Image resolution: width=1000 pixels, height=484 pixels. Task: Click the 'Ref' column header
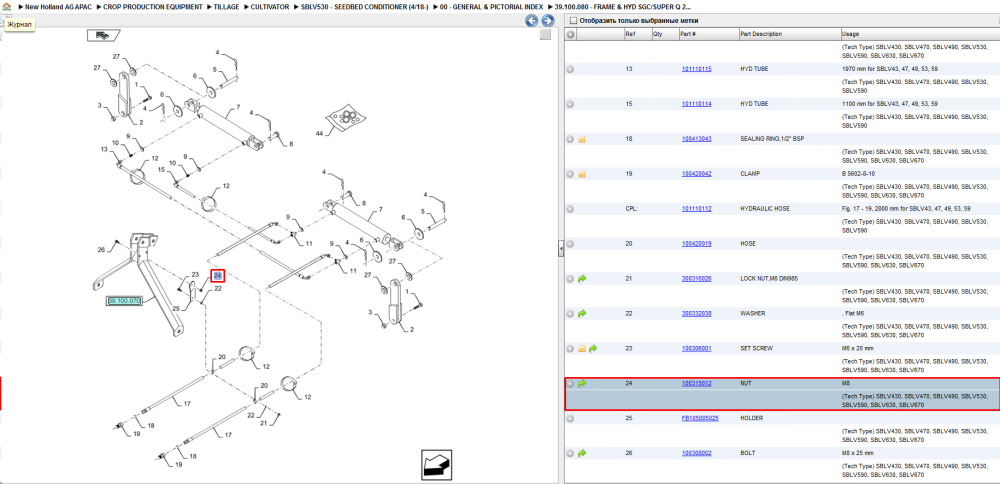pyautogui.click(x=638, y=34)
